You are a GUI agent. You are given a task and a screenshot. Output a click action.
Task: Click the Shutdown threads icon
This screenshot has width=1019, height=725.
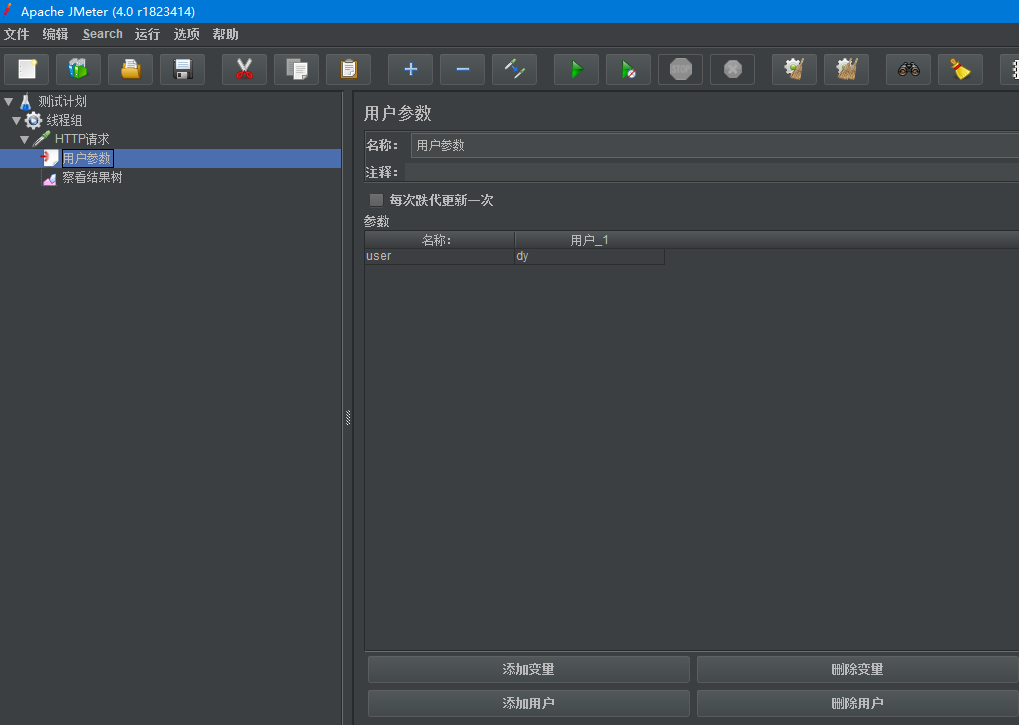(x=732, y=69)
